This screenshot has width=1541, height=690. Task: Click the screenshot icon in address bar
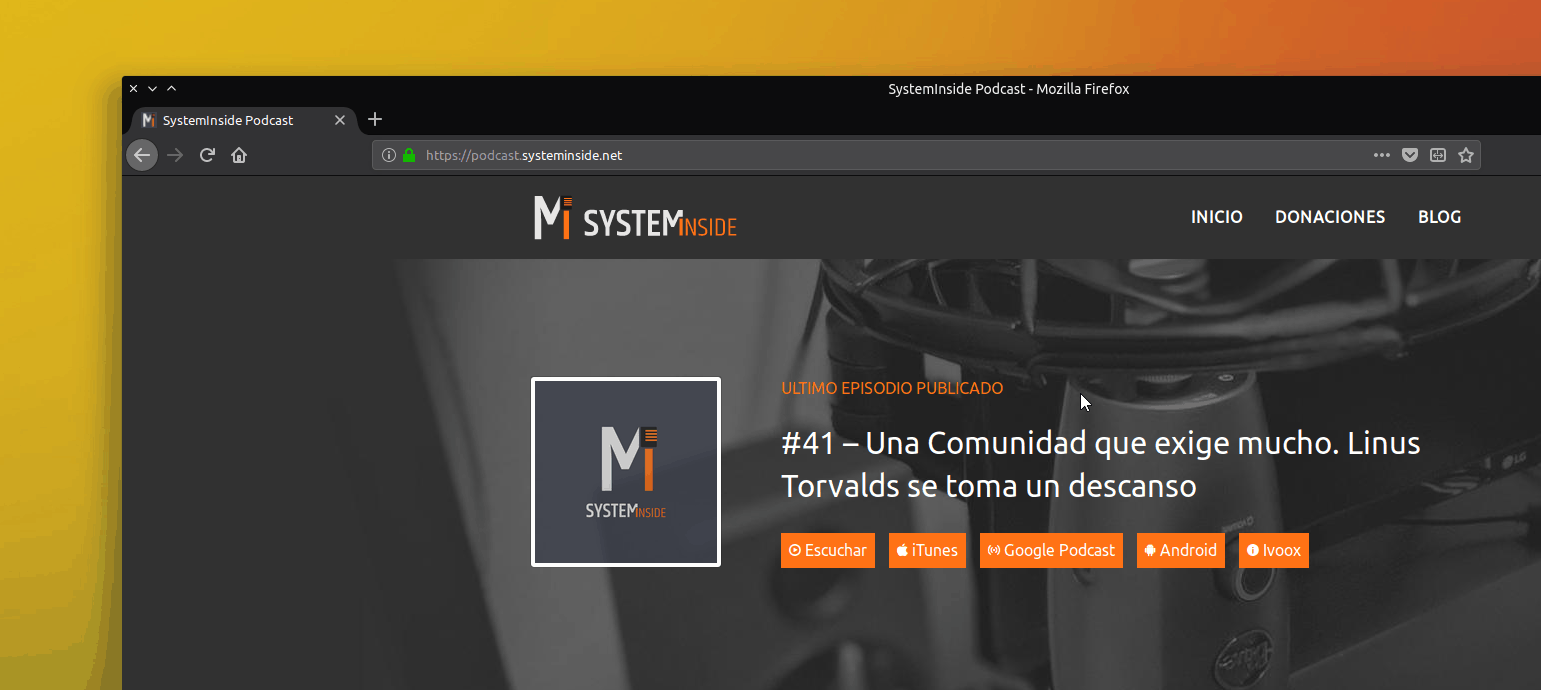pyautogui.click(x=1438, y=155)
